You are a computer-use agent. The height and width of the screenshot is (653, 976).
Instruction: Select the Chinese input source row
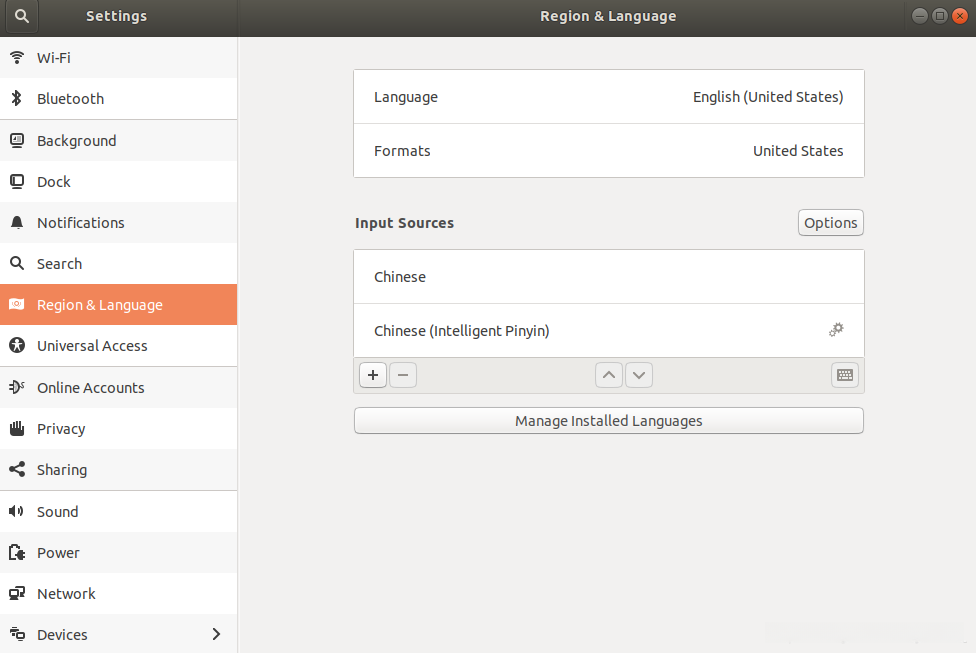pyautogui.click(x=608, y=277)
